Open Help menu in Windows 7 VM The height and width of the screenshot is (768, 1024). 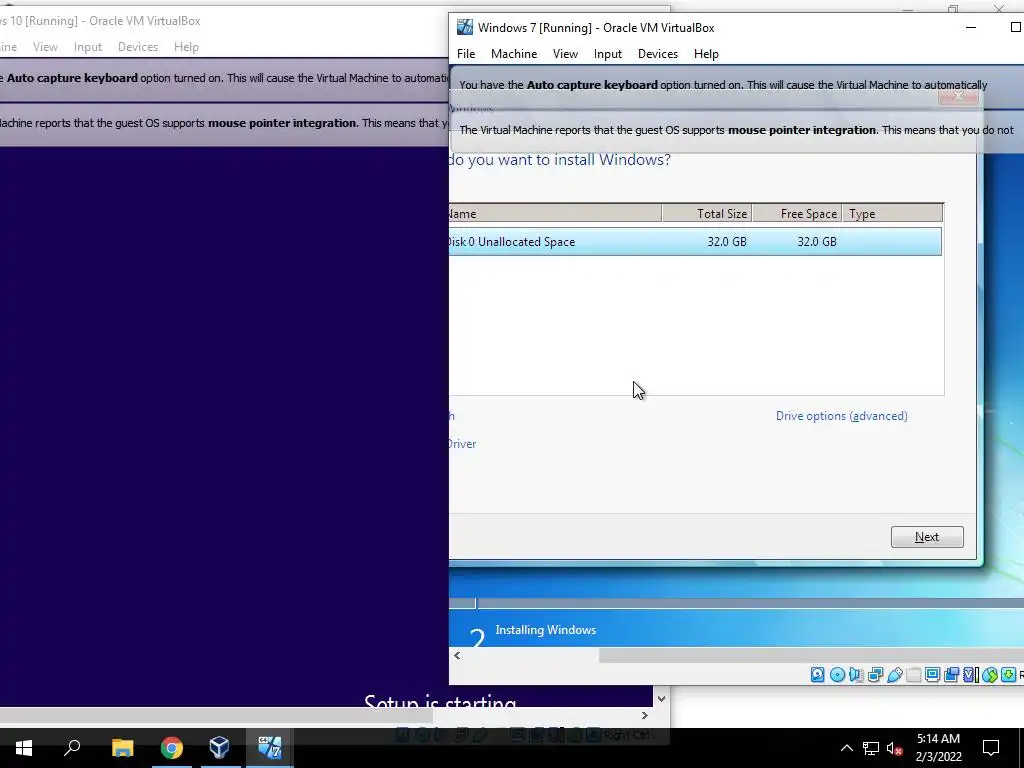[x=706, y=54]
